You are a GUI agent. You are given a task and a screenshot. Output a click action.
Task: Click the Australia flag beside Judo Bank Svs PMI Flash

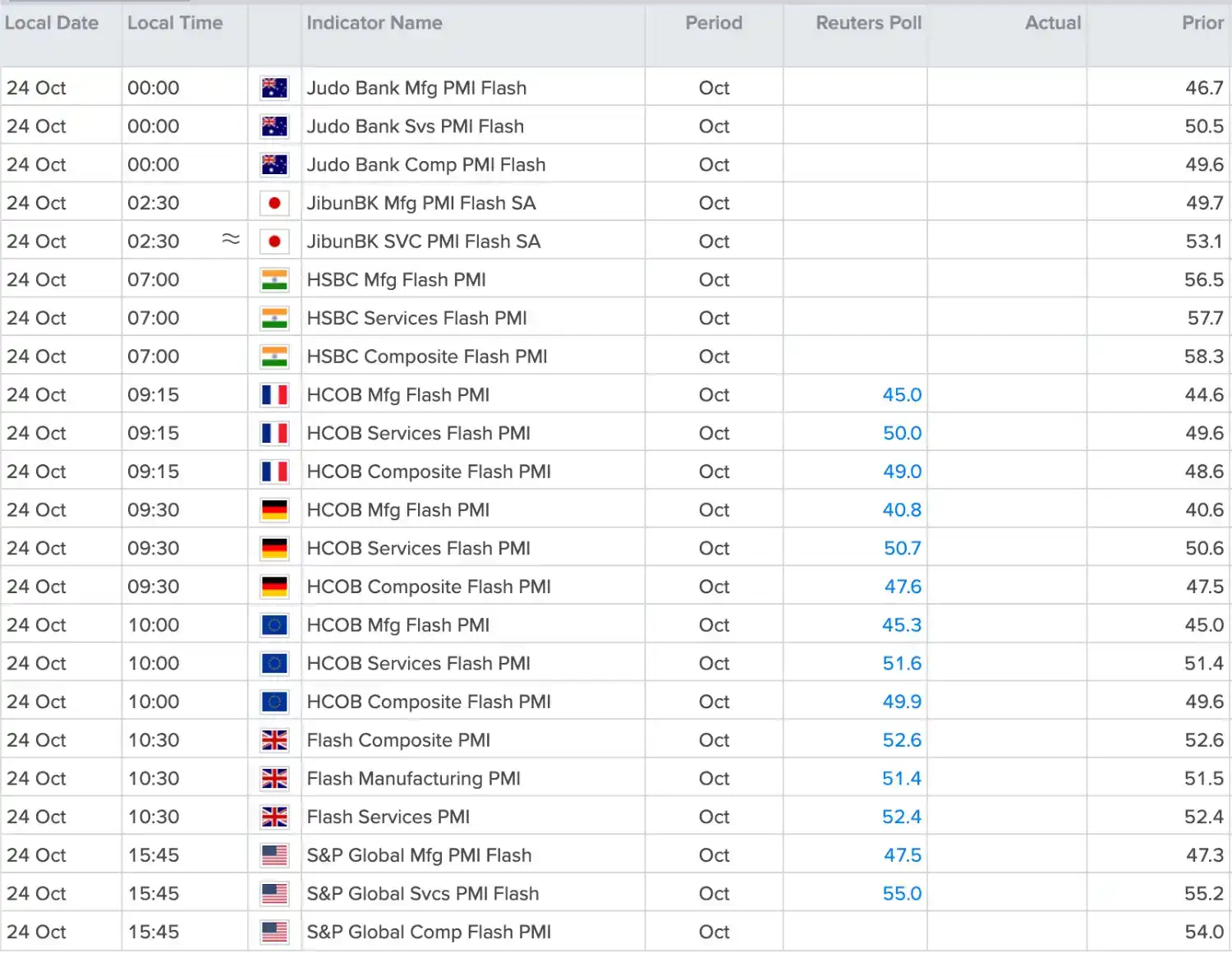[274, 127]
